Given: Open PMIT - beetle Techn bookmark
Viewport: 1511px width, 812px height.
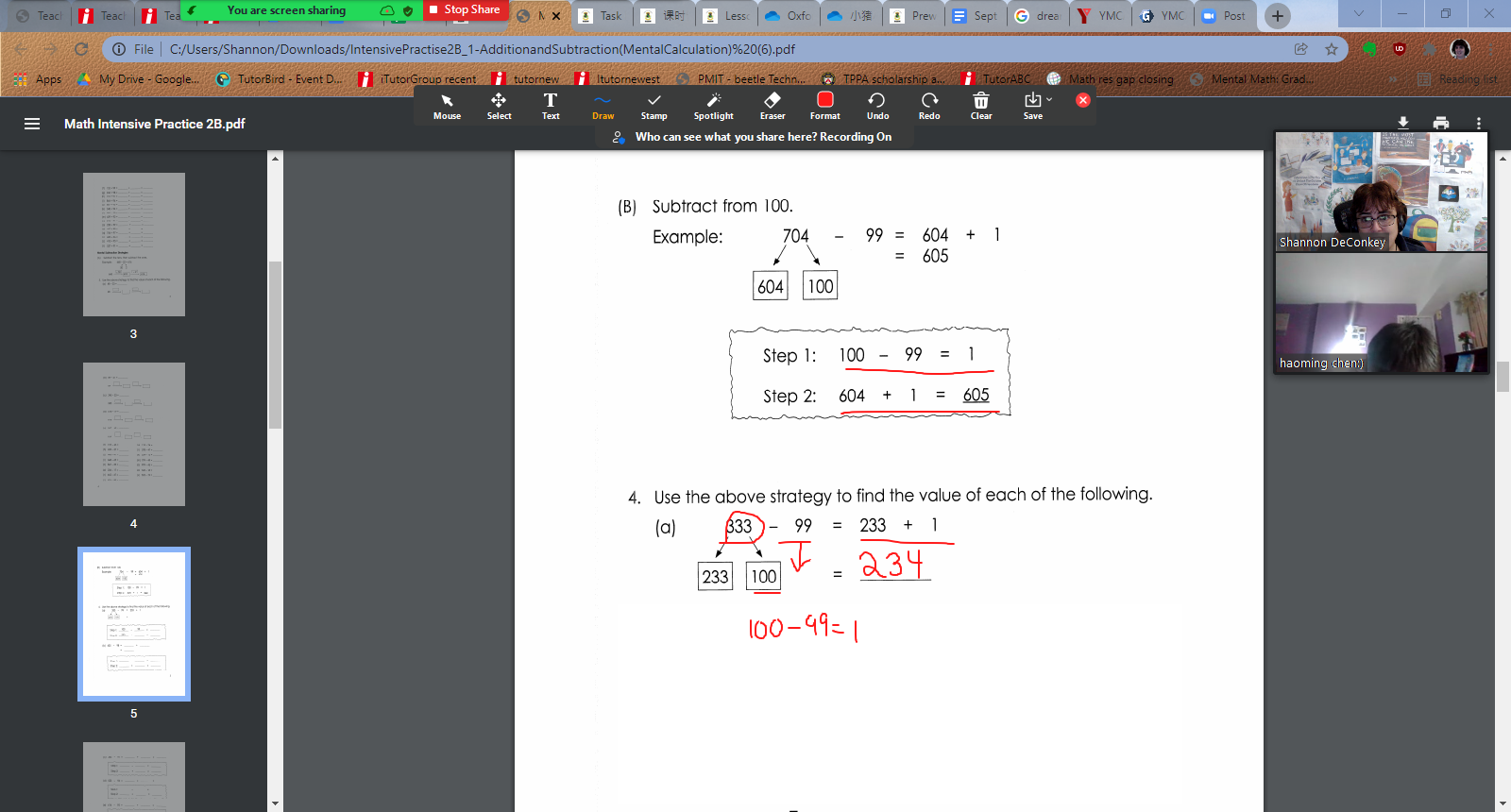Looking at the screenshot, I should 741,79.
